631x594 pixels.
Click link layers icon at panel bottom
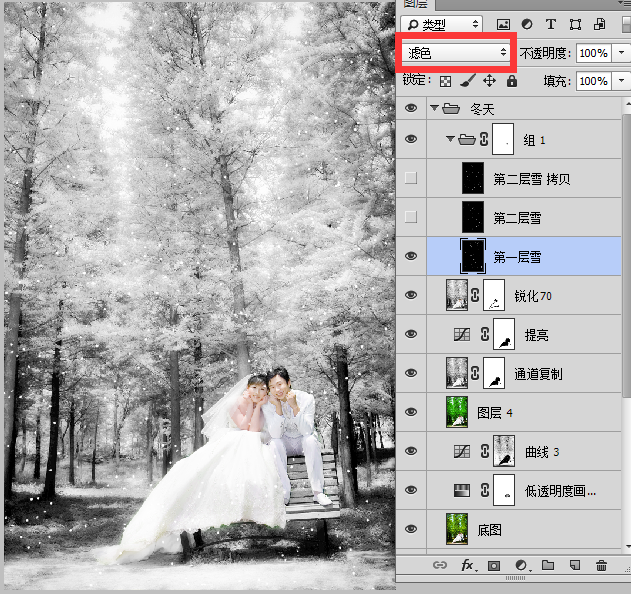[x=440, y=565]
